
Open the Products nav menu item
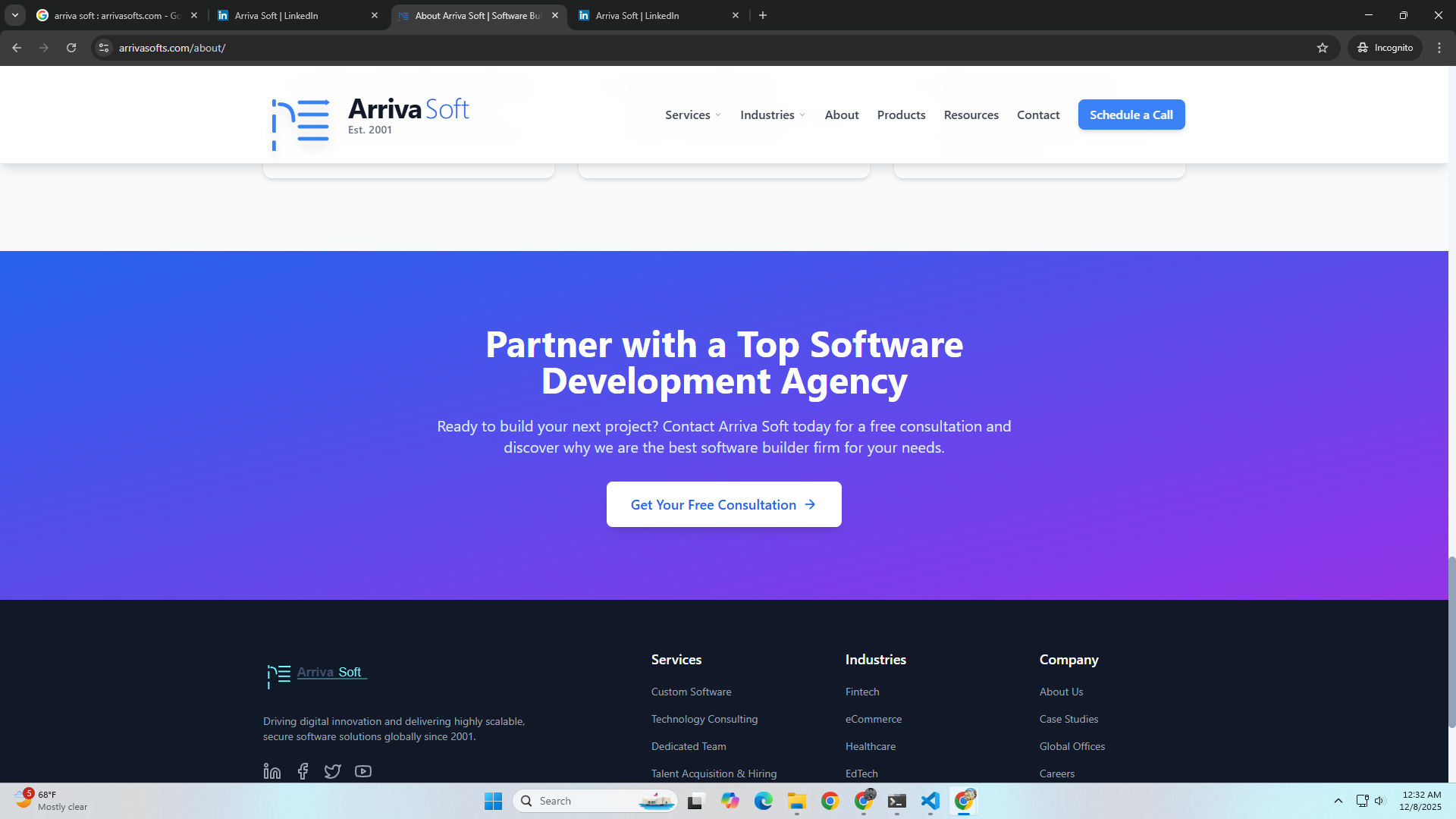(901, 115)
